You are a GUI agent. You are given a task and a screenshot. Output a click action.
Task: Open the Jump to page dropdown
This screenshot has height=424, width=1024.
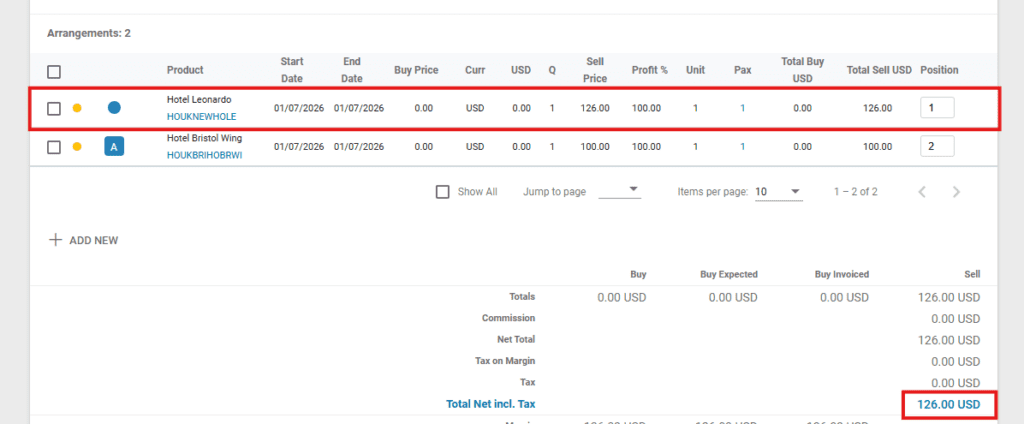[620, 192]
